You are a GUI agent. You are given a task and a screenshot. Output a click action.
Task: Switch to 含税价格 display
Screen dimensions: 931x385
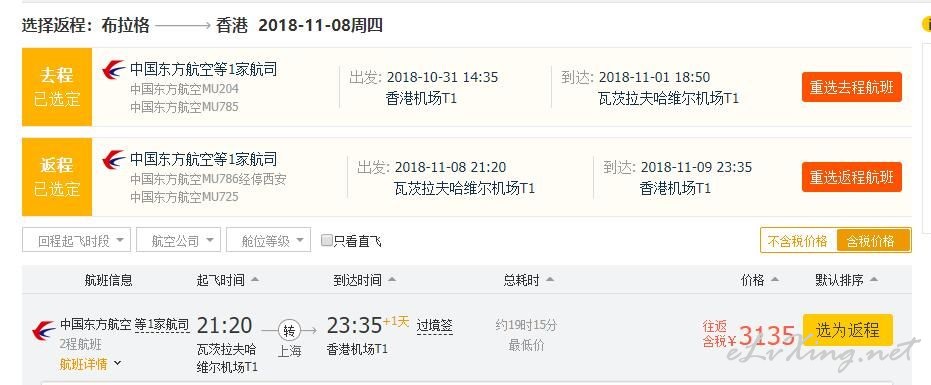click(x=872, y=241)
